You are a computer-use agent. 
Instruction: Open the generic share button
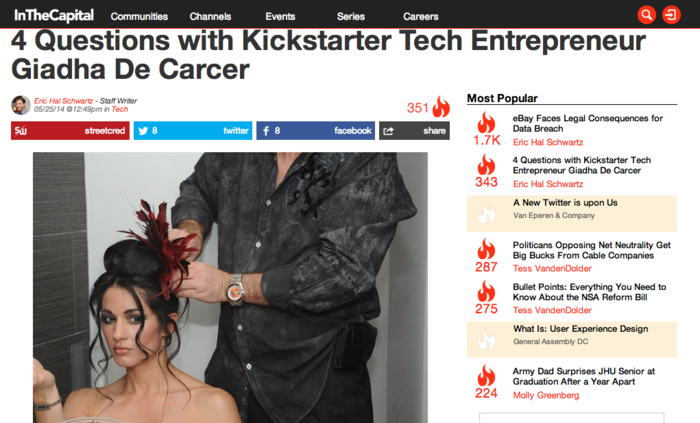(x=414, y=131)
